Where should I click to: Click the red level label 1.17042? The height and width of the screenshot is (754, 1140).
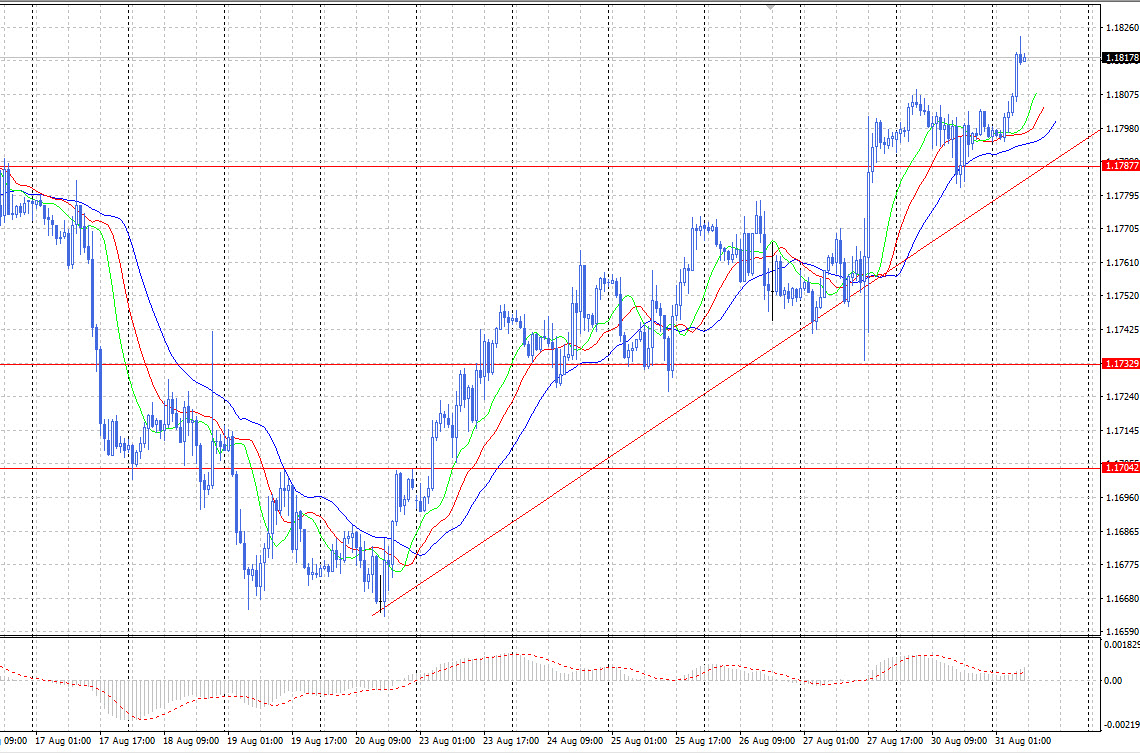[x=1121, y=468]
